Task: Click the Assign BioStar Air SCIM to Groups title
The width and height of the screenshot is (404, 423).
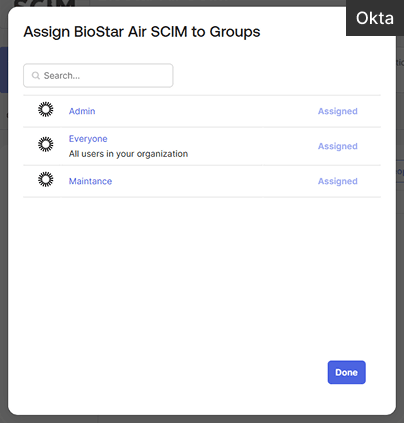Action: (x=142, y=32)
